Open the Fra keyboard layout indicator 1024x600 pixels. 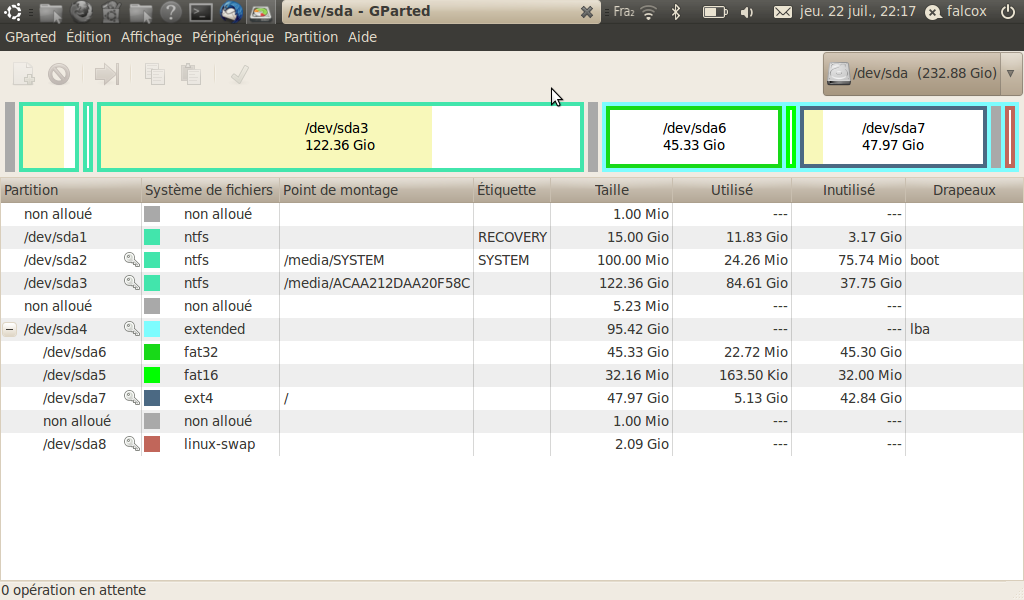624,11
